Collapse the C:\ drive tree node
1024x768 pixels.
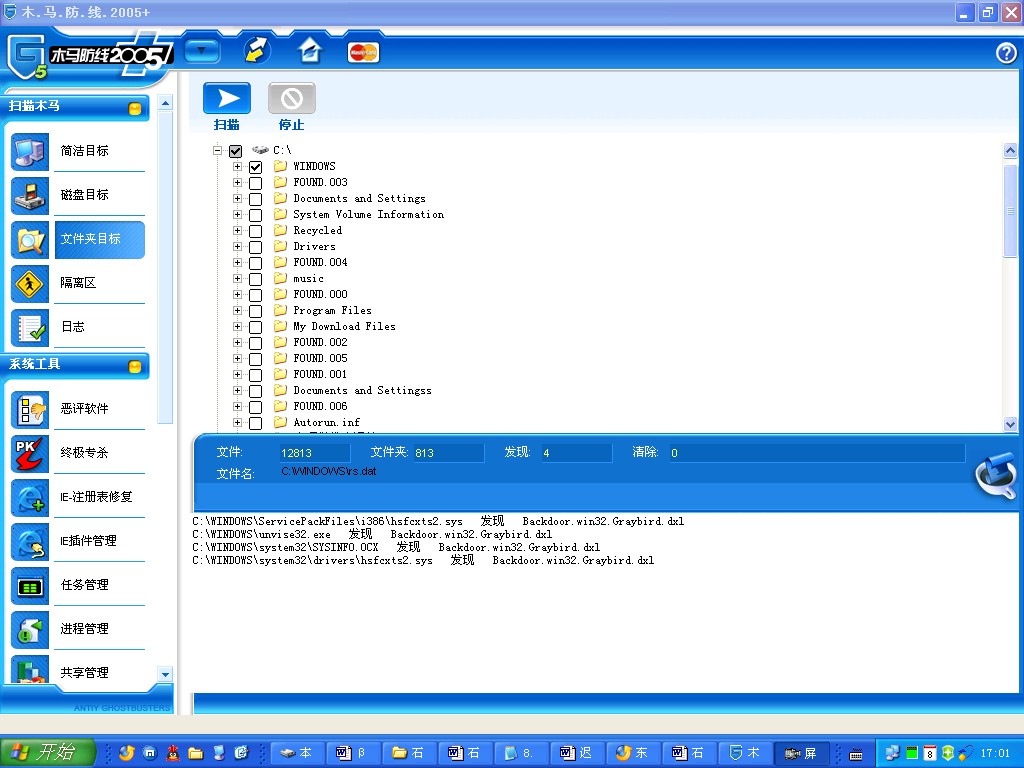coord(217,150)
